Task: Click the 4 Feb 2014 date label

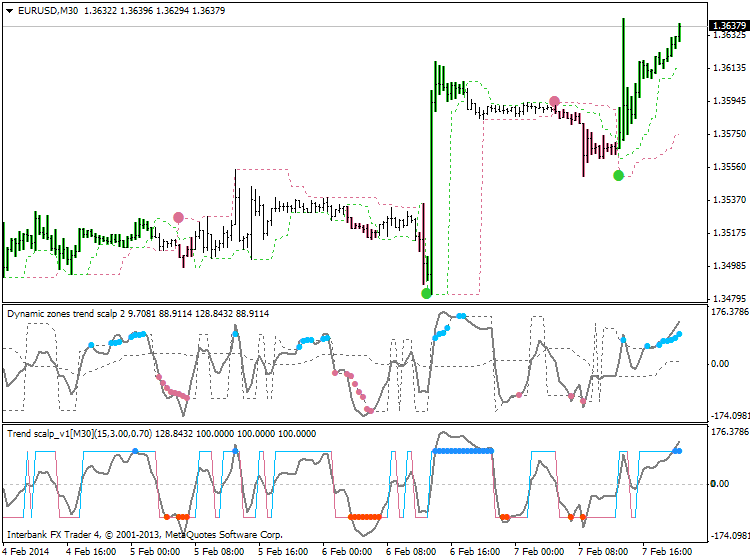Action: (x=26, y=551)
